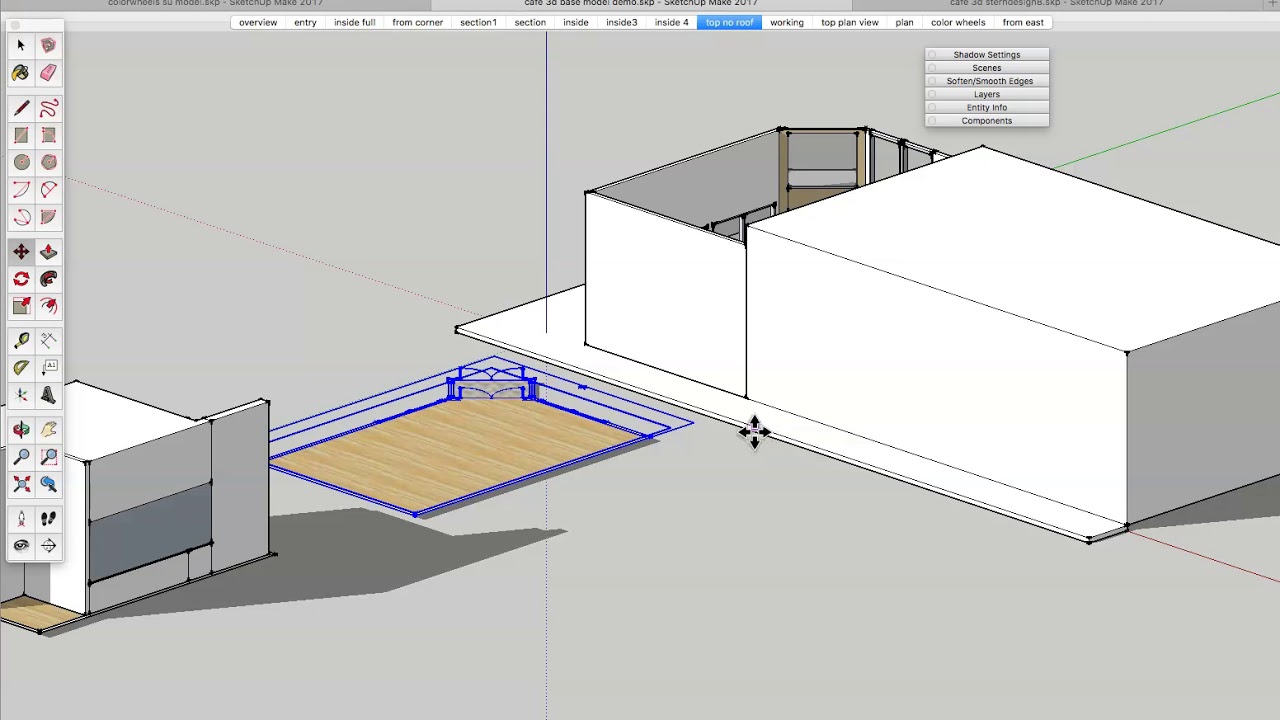Select the Line pencil tool
The image size is (1280, 720).
[x=21, y=108]
